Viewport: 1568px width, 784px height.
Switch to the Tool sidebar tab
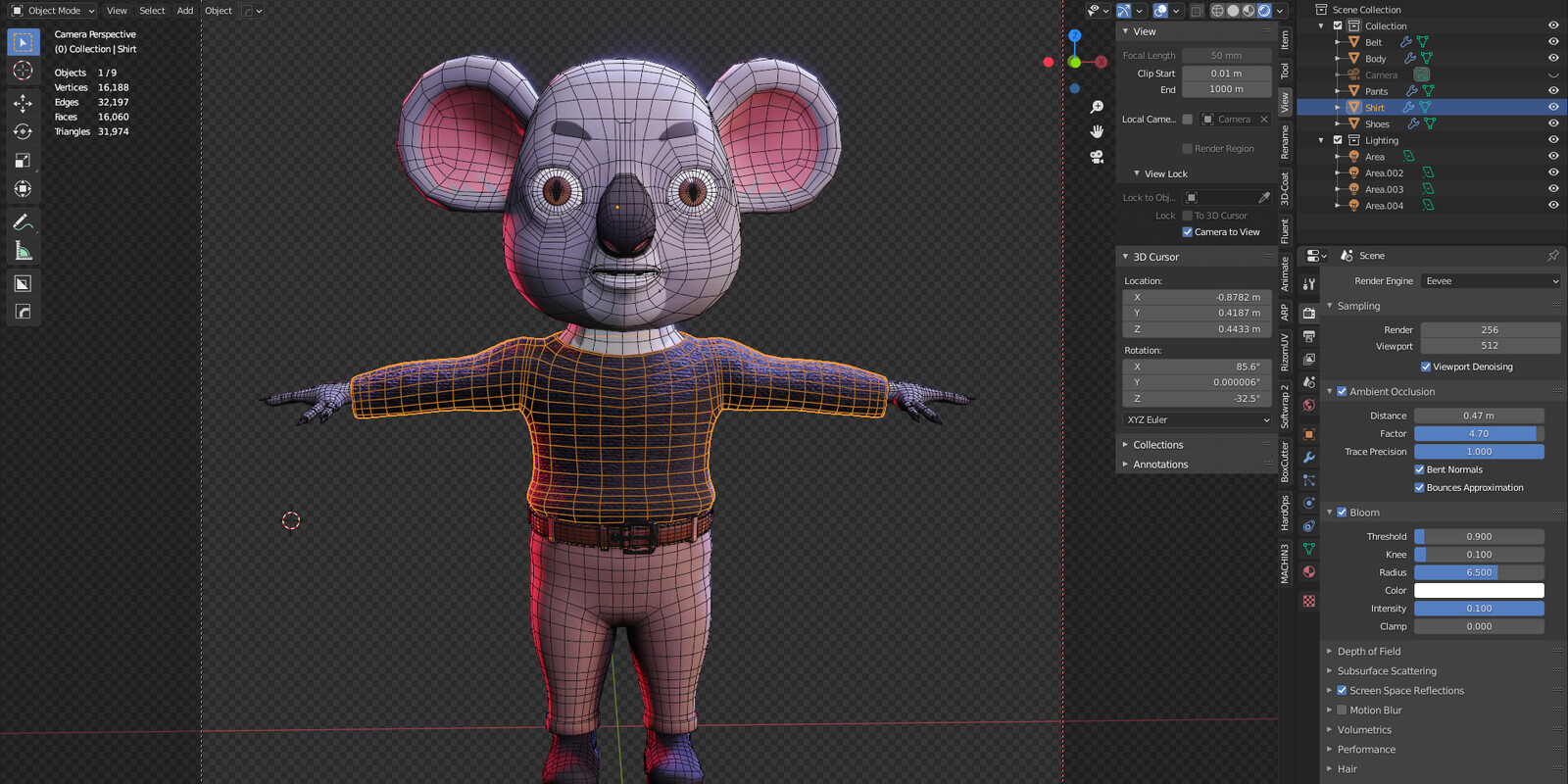tap(1285, 71)
